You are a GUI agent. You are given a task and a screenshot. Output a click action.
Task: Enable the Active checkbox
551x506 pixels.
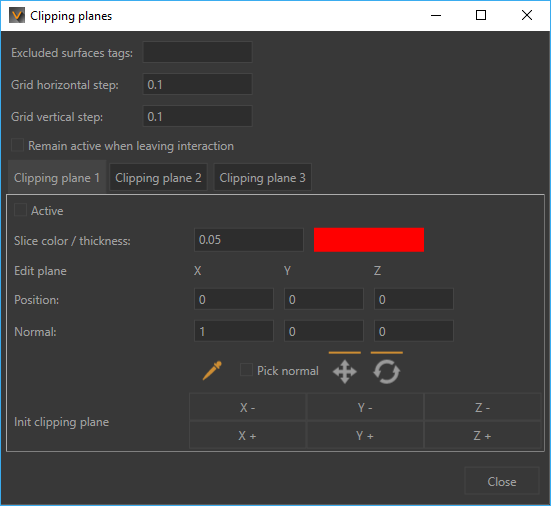pos(20,210)
